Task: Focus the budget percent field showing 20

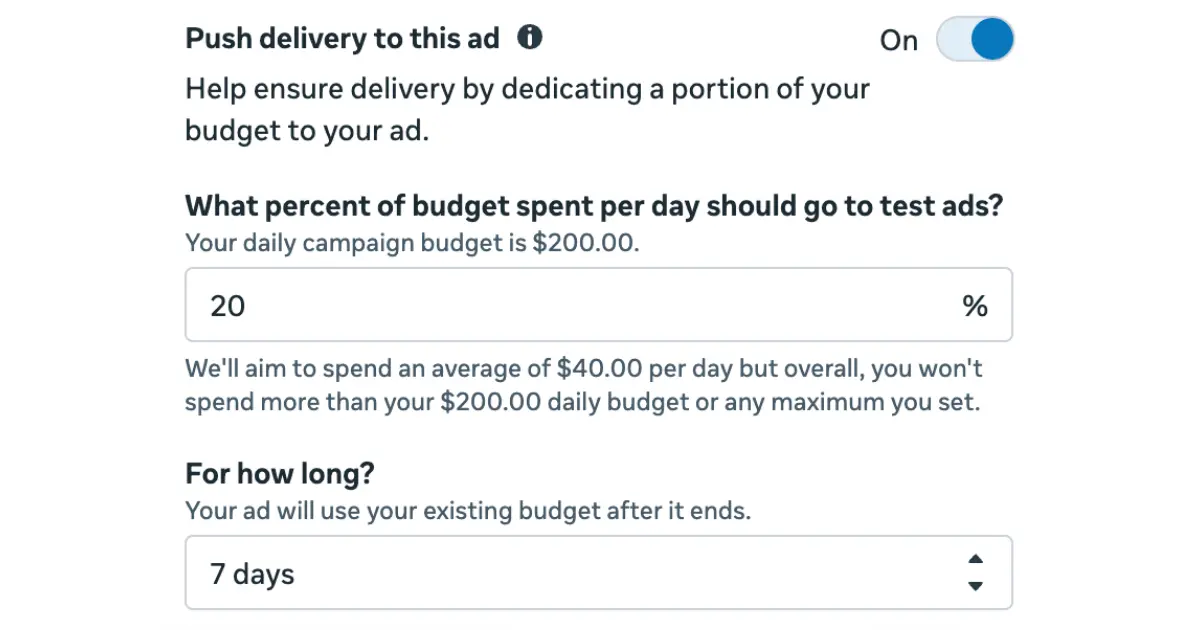Action: 599,305
